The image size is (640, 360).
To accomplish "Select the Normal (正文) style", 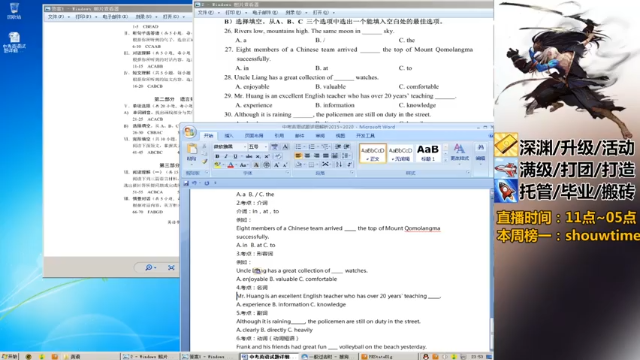I will coord(373,153).
